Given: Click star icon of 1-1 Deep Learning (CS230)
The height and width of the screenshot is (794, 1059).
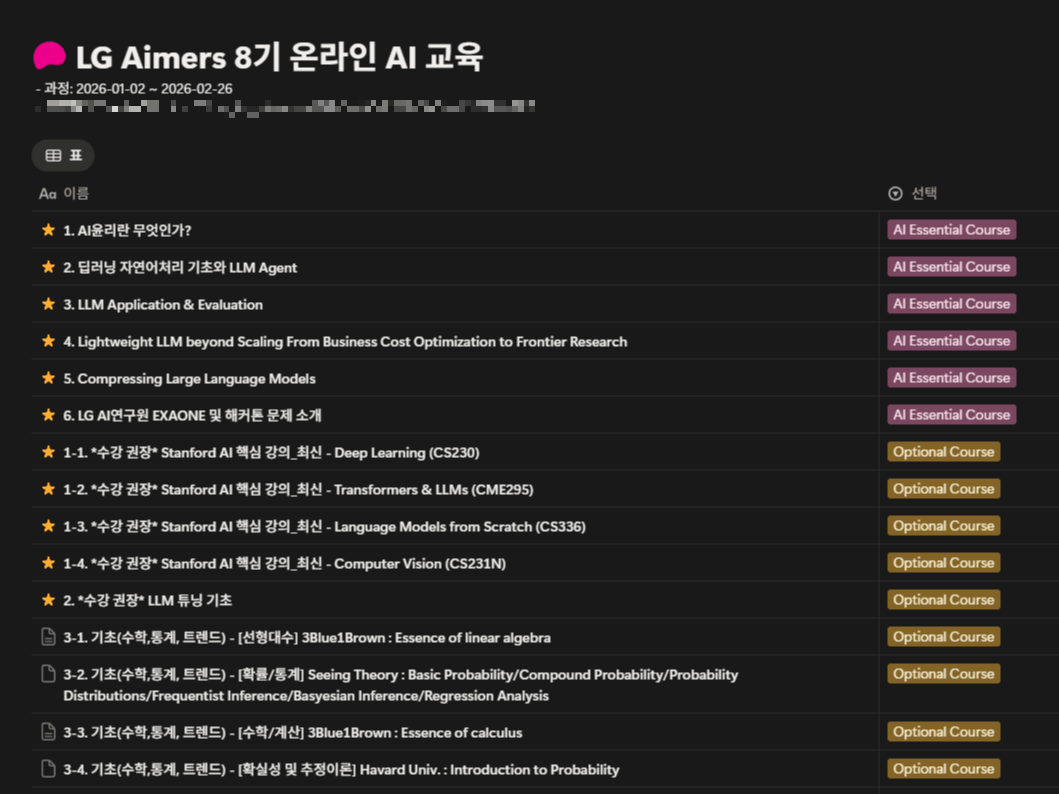Looking at the screenshot, I should tap(48, 452).
